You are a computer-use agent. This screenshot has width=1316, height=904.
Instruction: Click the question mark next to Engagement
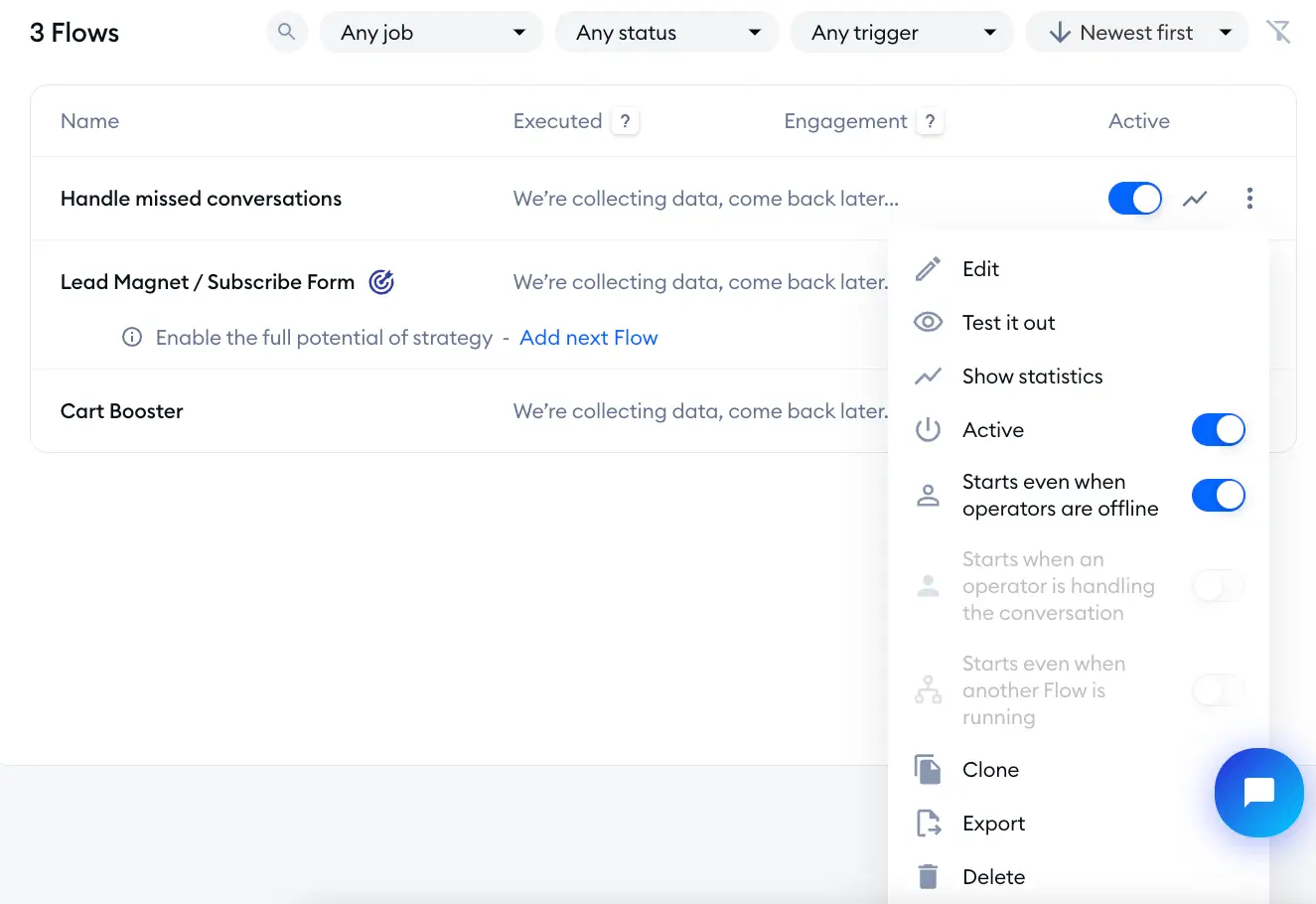(930, 121)
